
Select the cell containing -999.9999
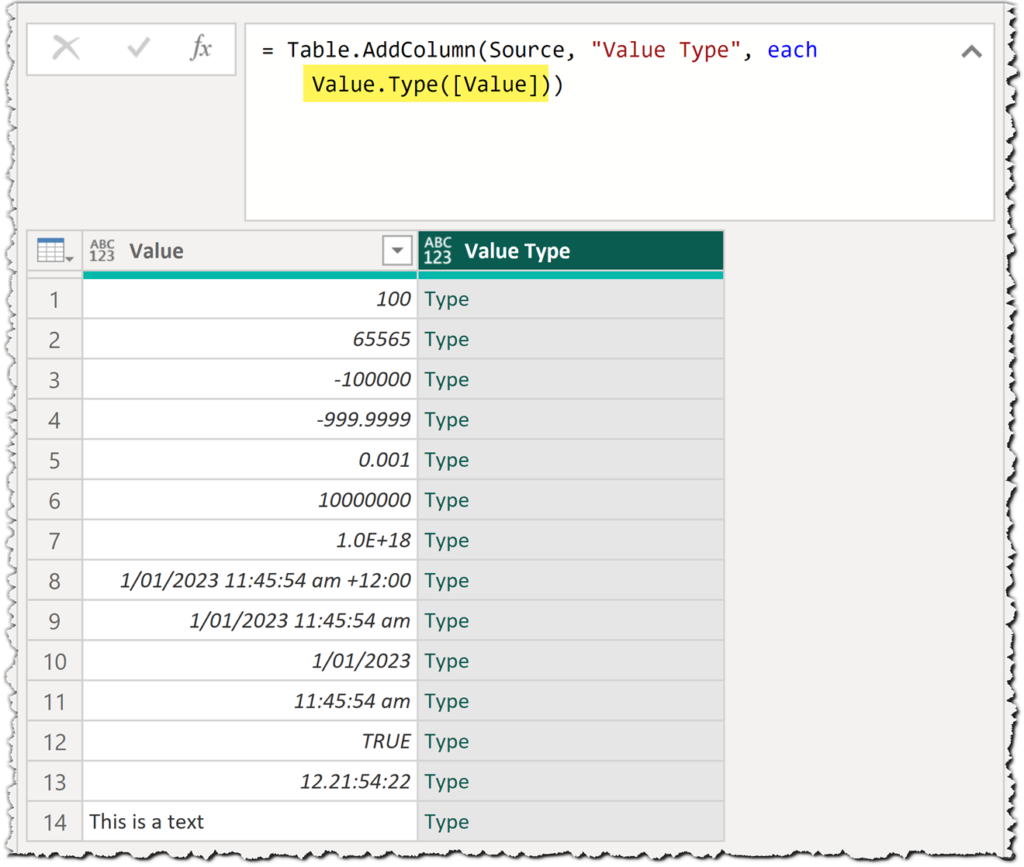[250, 420]
